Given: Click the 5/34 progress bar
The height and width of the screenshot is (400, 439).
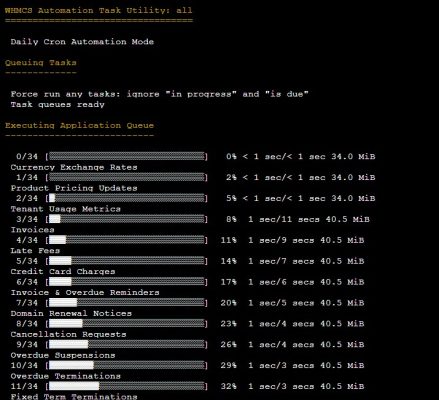Looking at the screenshot, I should [127, 261].
